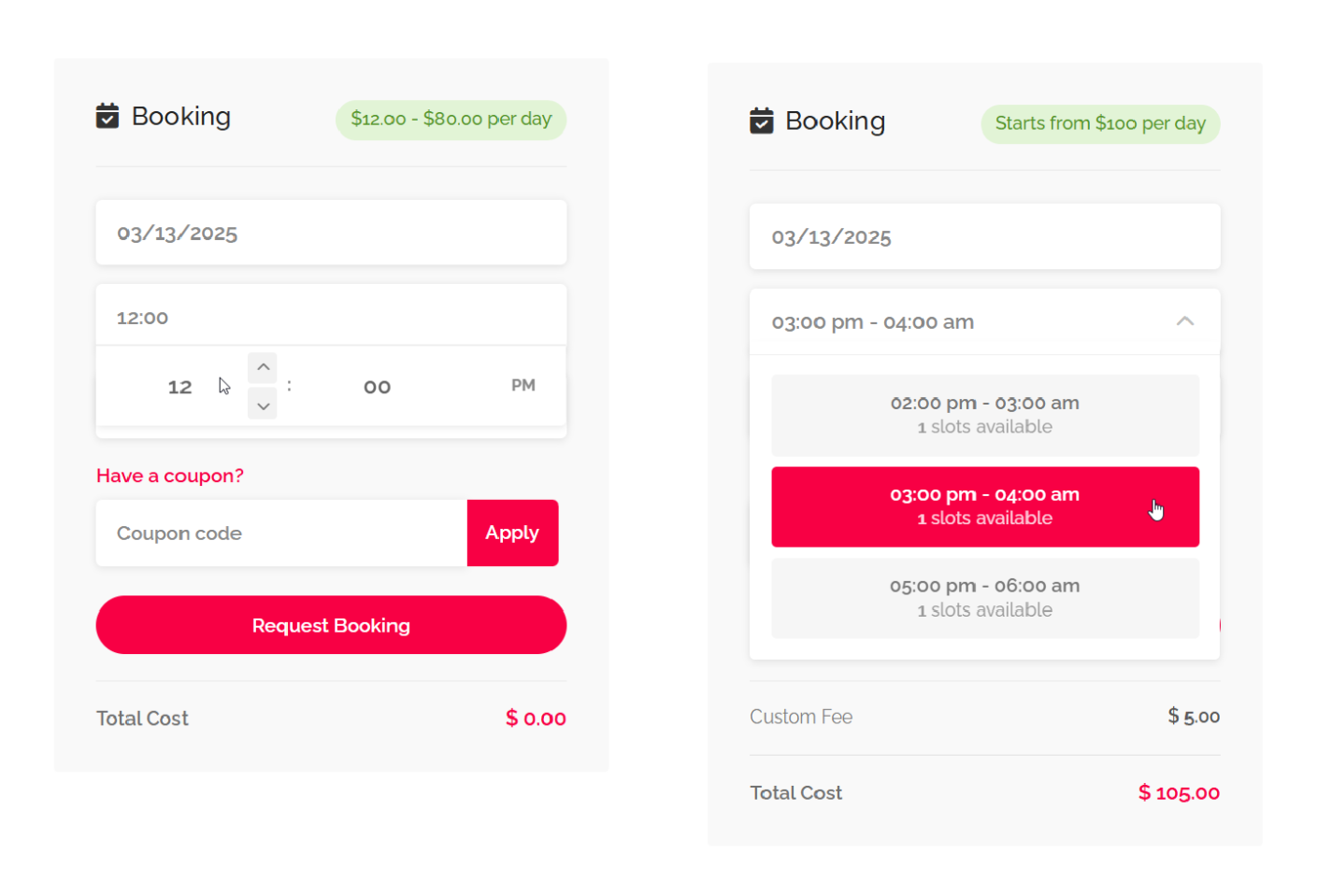Click the left date field 03/13/2025

pos(331,233)
